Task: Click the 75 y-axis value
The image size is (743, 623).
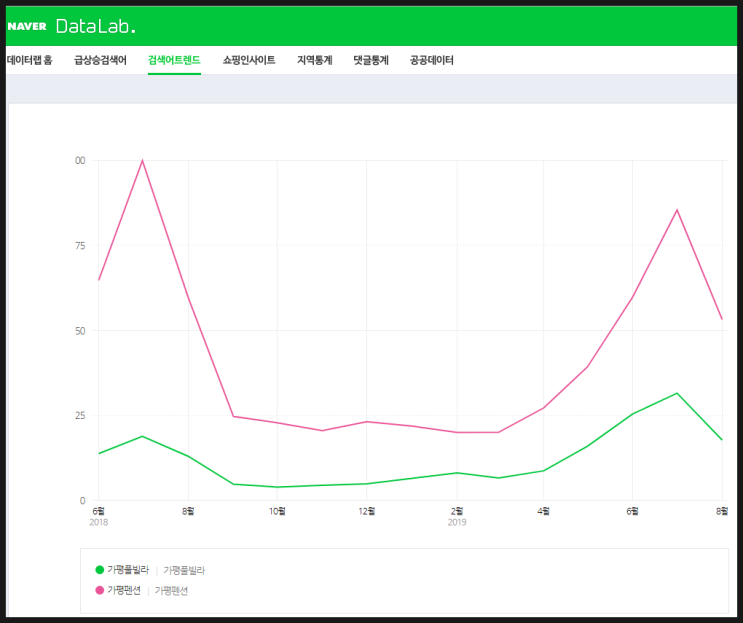Action: (80, 245)
